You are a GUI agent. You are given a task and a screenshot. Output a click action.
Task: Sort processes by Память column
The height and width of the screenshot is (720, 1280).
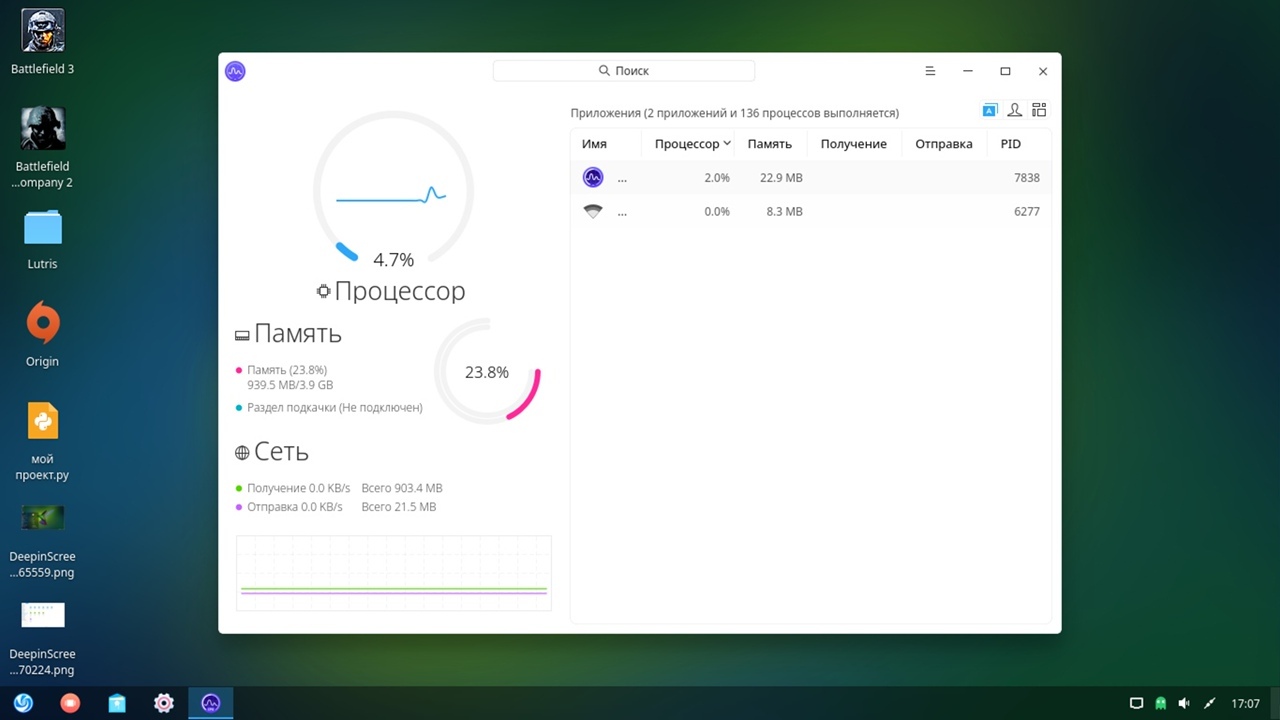(x=770, y=144)
